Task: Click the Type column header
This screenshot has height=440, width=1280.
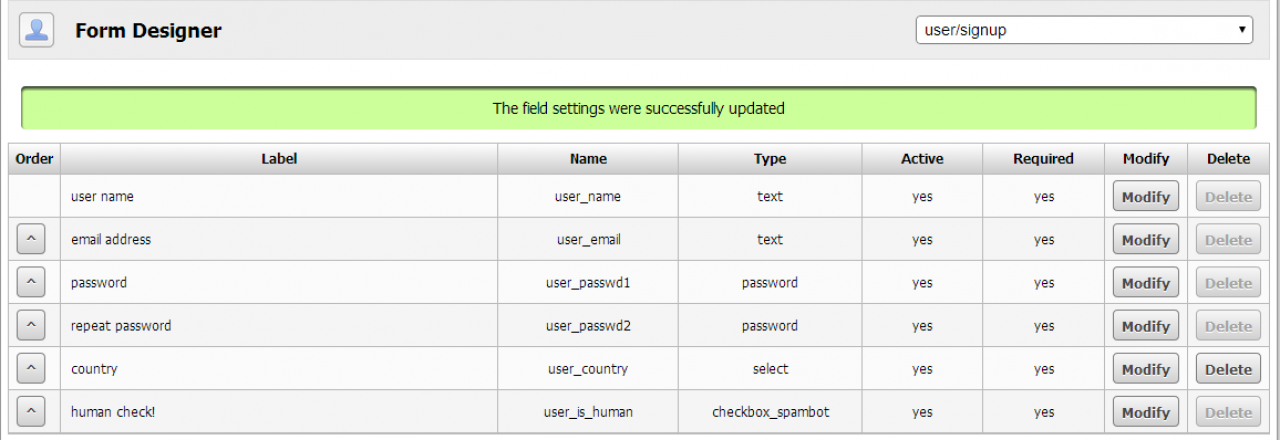Action: tap(770, 158)
